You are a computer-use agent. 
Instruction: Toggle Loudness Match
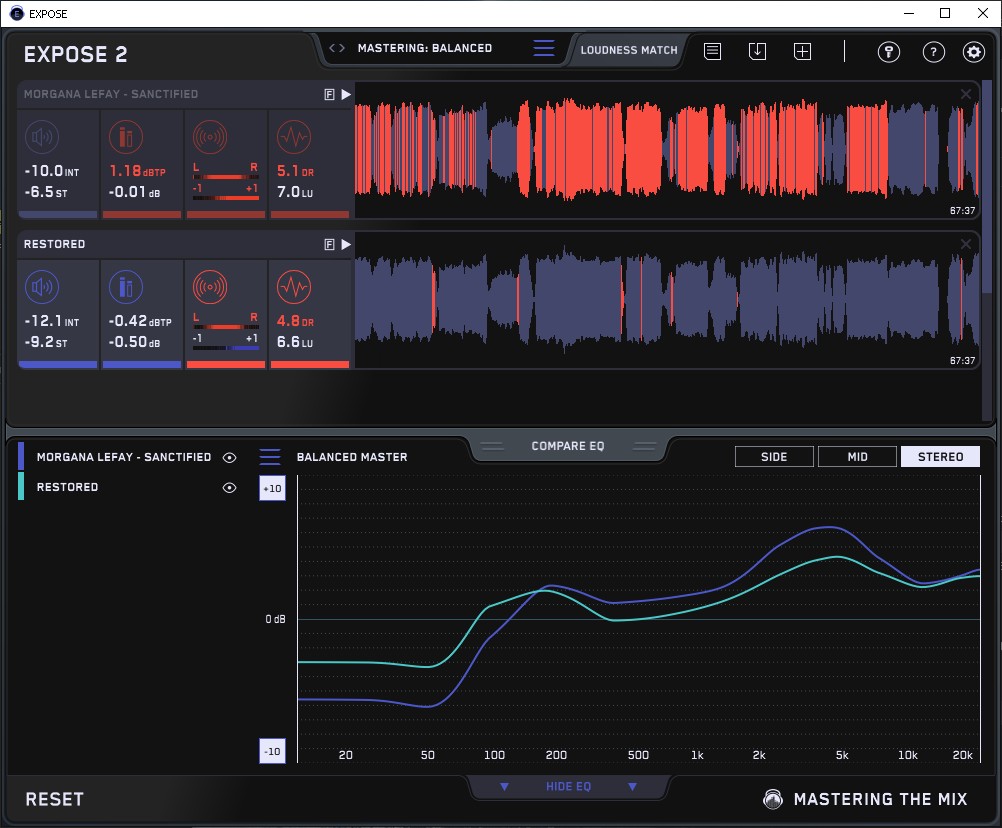coord(629,50)
